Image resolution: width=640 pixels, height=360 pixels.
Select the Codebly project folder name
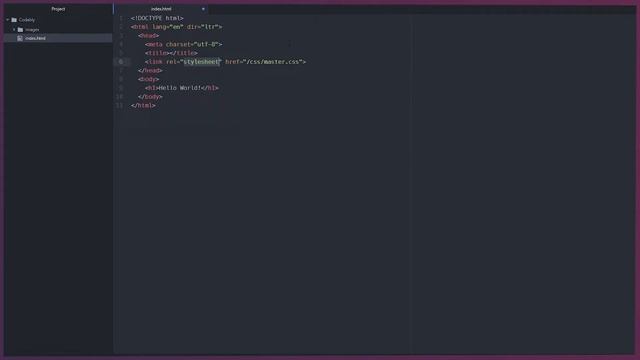coord(27,20)
